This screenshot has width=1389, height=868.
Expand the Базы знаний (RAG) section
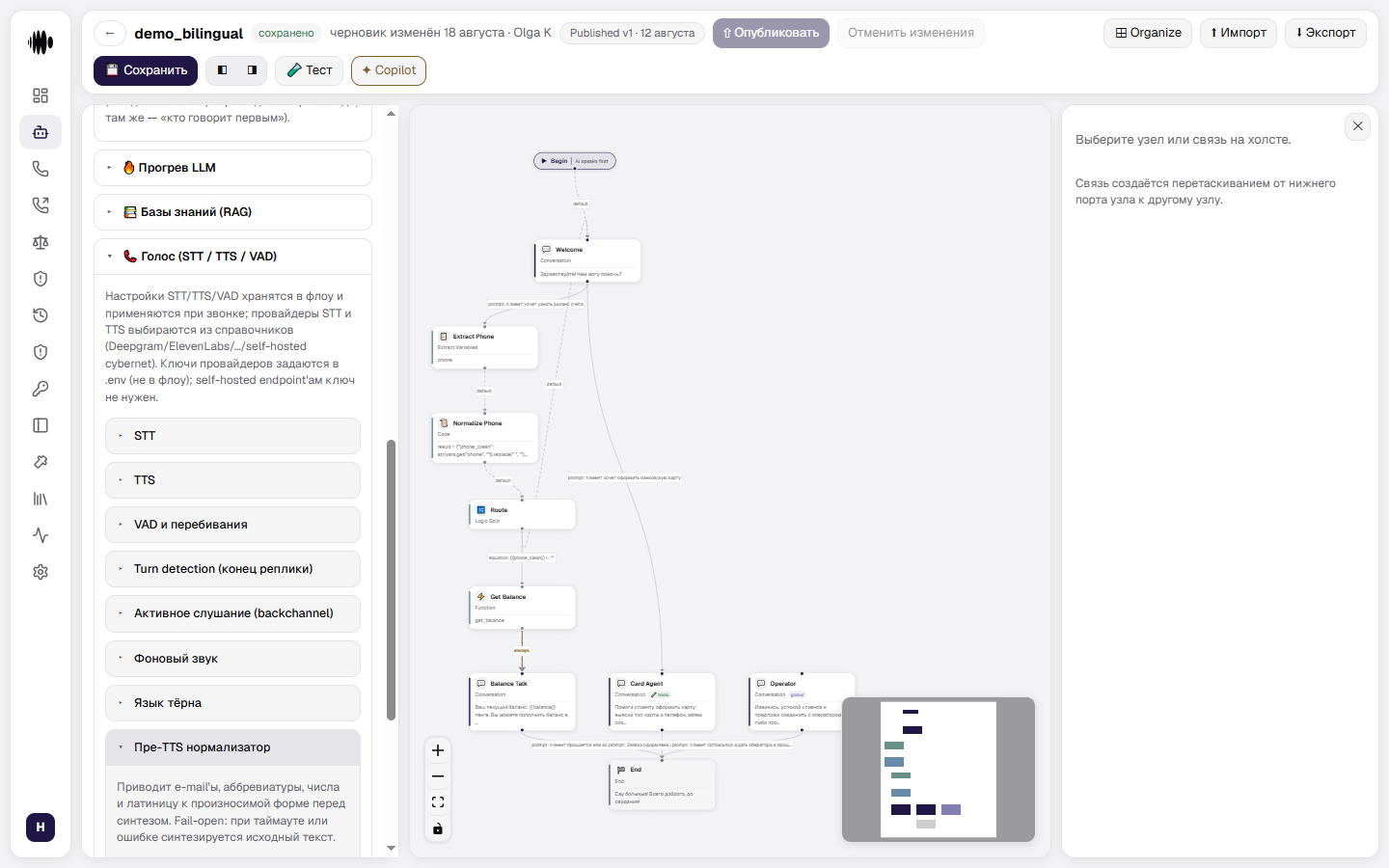click(x=232, y=212)
